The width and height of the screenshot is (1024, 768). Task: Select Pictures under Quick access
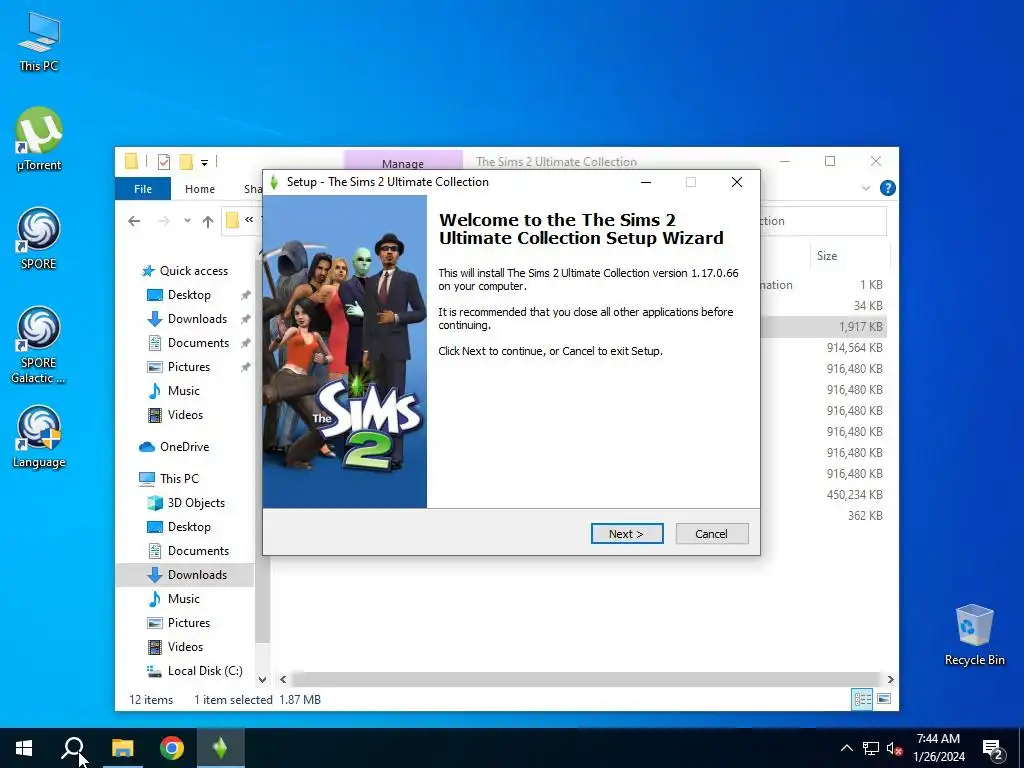tap(189, 367)
